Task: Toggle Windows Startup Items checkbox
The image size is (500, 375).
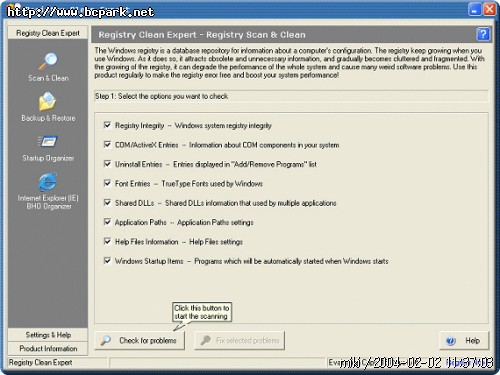Action: click(x=107, y=261)
